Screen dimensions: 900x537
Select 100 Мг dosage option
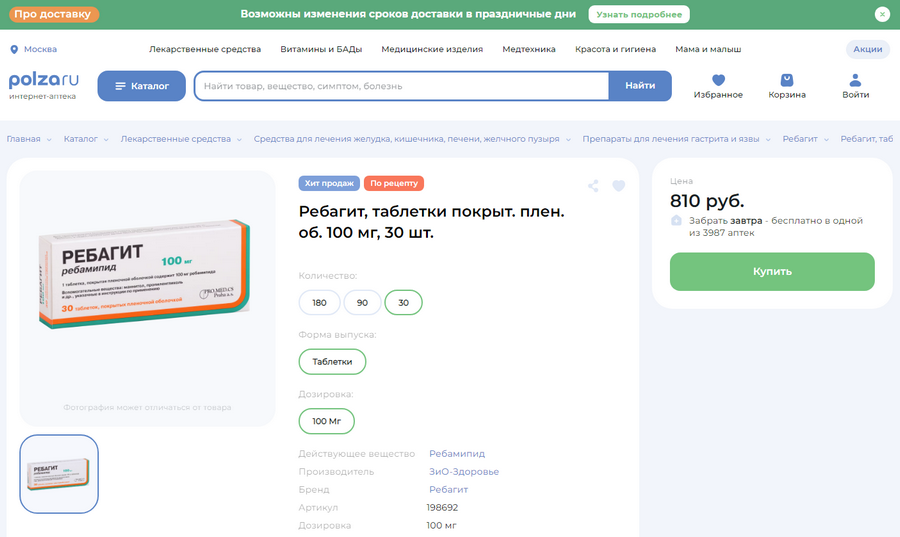click(327, 421)
